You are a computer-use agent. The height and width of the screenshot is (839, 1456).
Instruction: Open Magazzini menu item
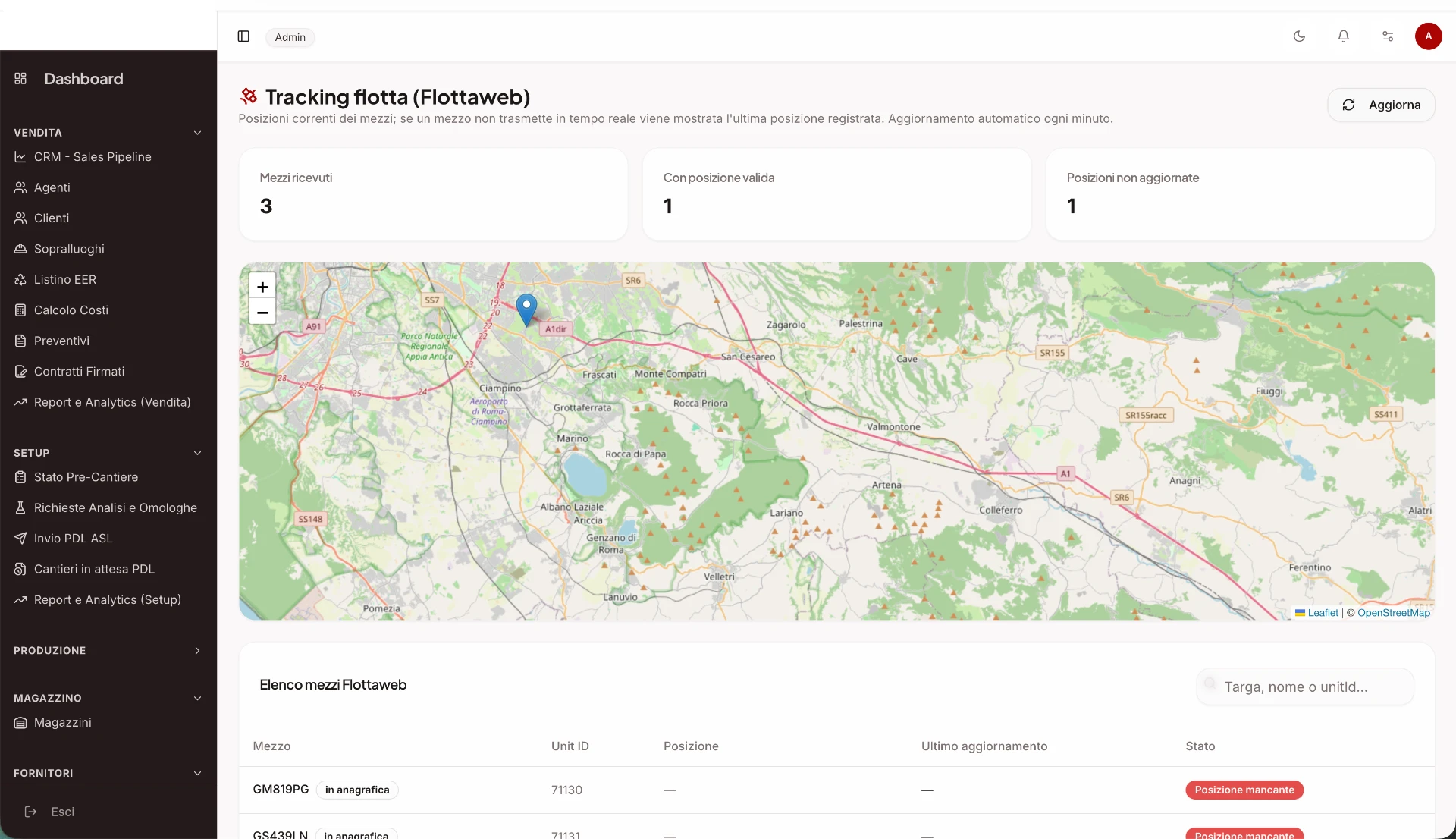(x=63, y=723)
